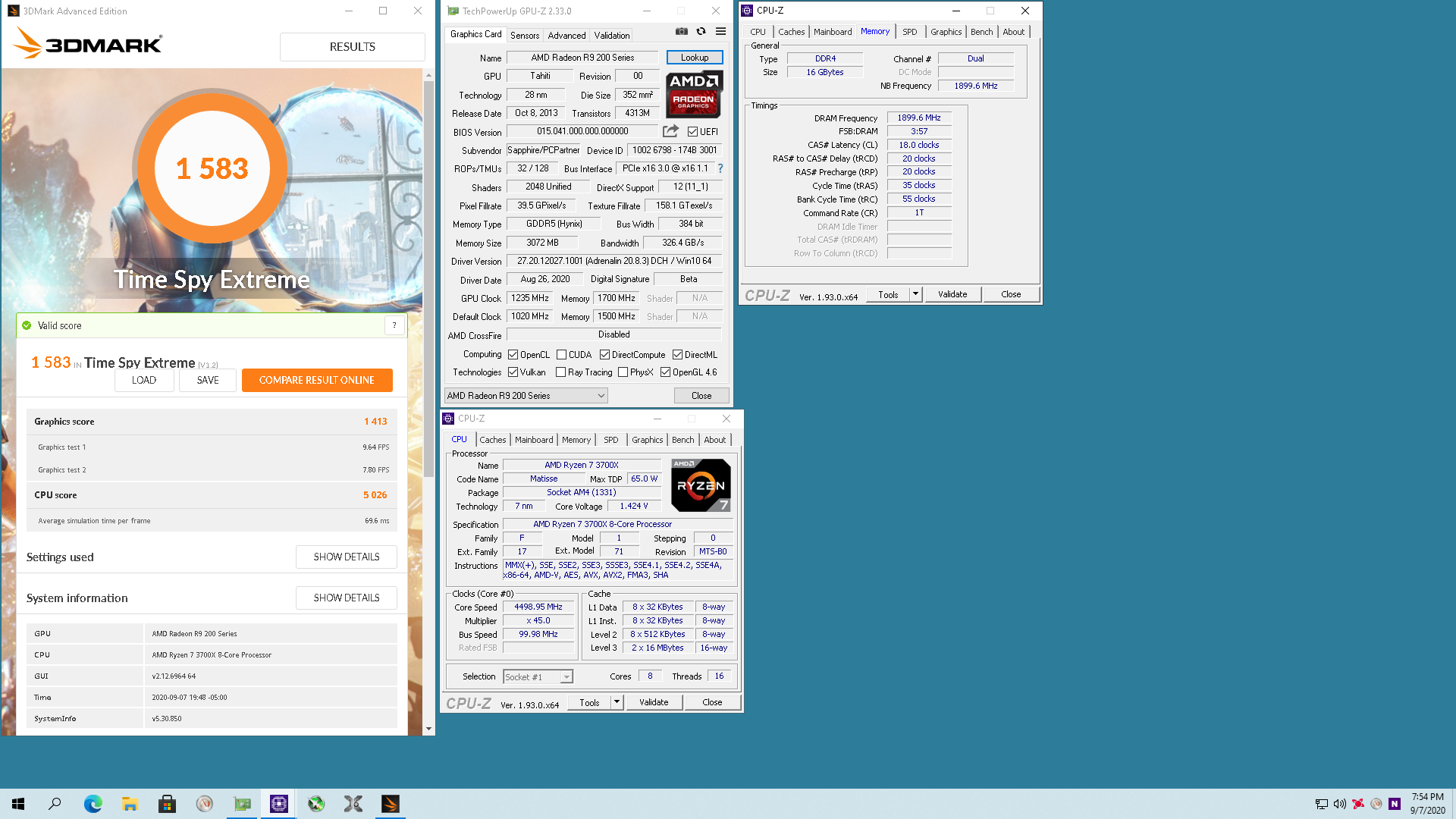Open the Socket #1 selection dropdown
1456x819 pixels.
click(x=538, y=676)
